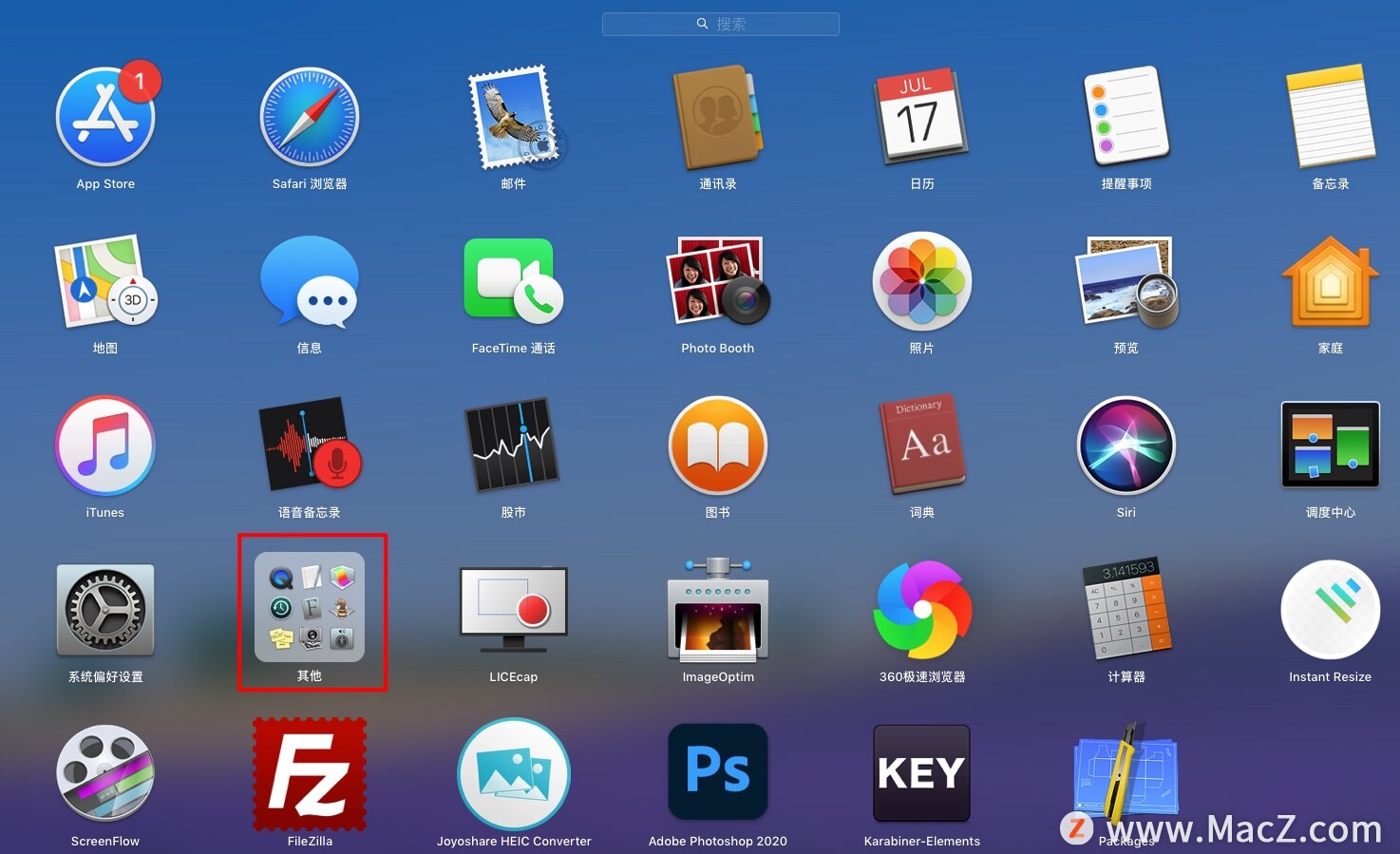Image resolution: width=1400 pixels, height=854 pixels.
Task: Open the 信息 Messages app
Action: (x=310, y=281)
